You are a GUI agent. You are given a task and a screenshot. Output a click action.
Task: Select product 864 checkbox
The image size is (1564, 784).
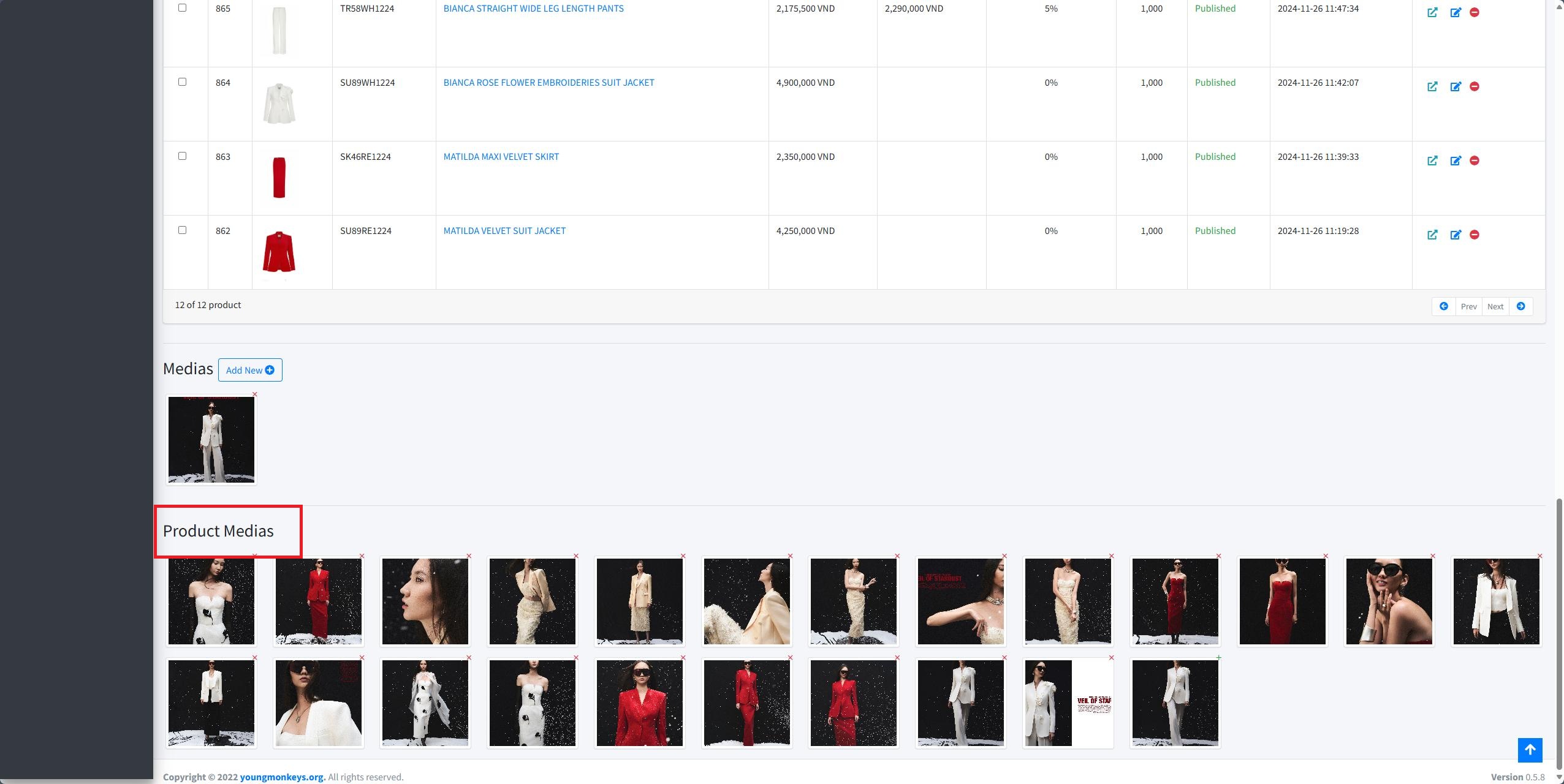(x=182, y=82)
